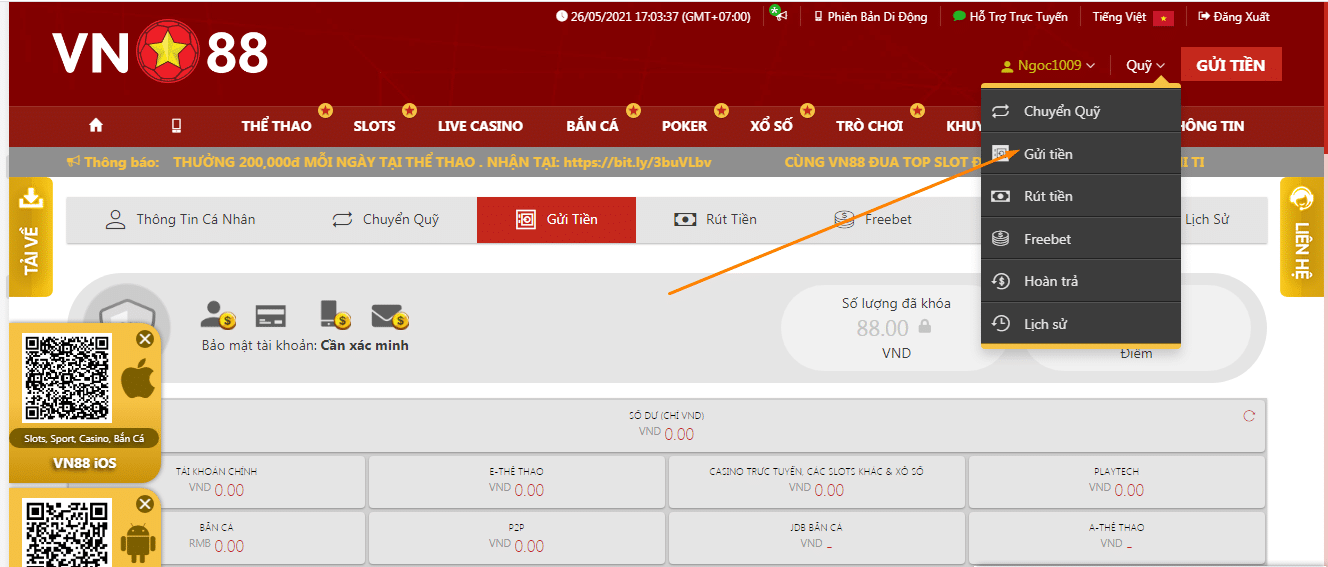The image size is (1328, 567).
Task: Go to home via house icon
Action: tap(96, 125)
